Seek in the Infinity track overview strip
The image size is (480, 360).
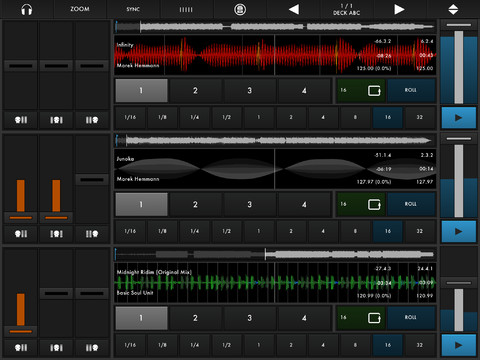pyautogui.click(x=275, y=27)
